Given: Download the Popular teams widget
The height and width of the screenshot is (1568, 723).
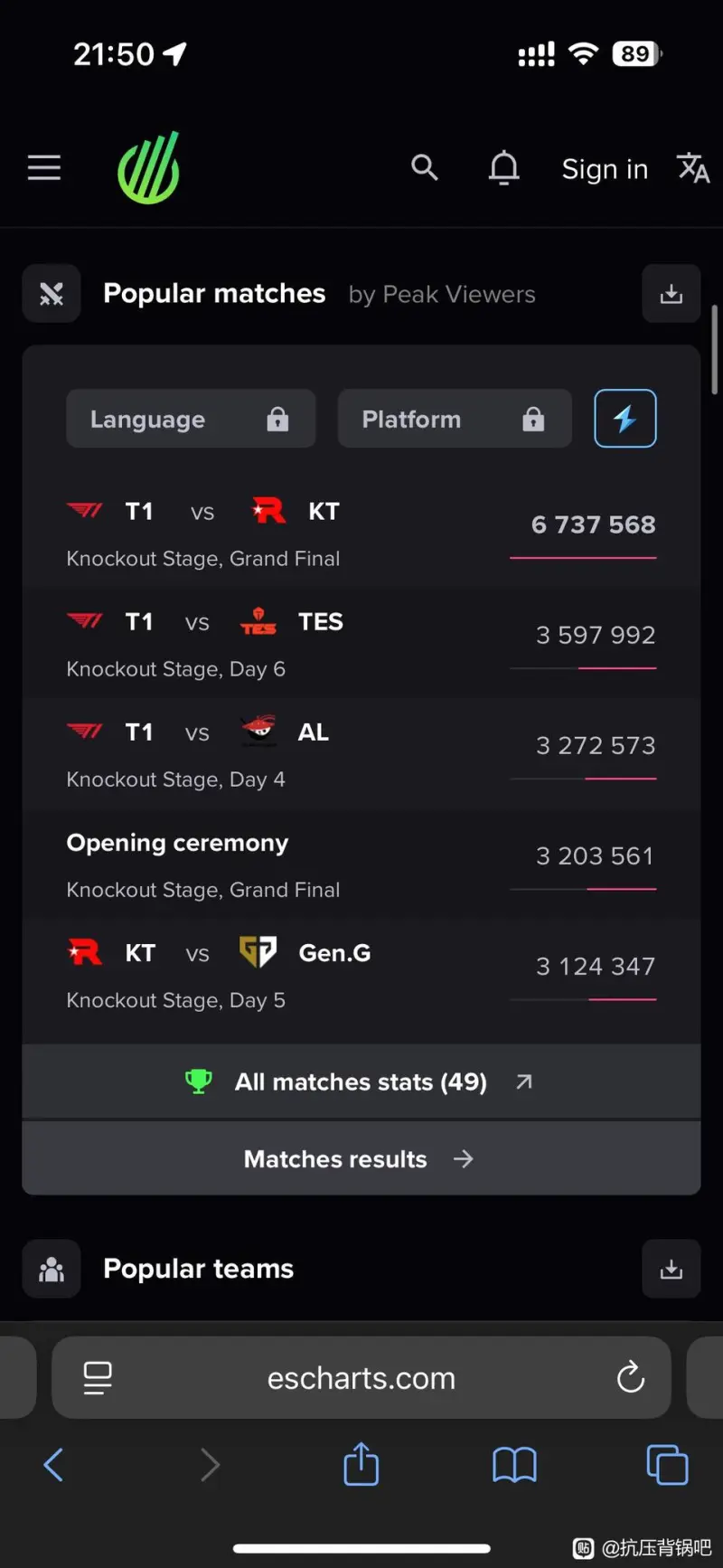Looking at the screenshot, I should click(671, 1269).
